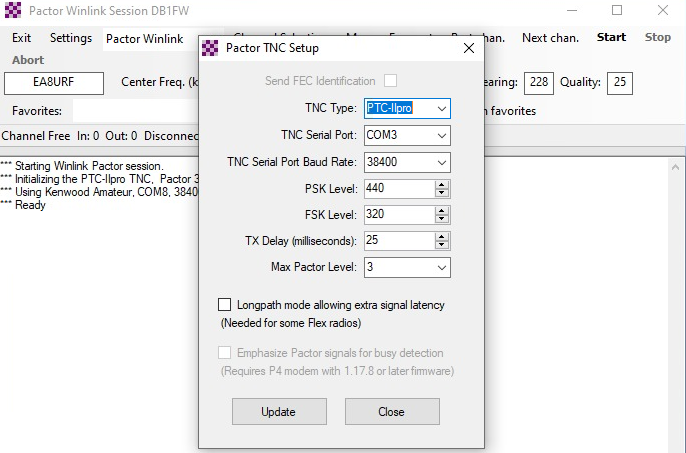Viewport: 686px width, 453px height.
Task: Close the Pactor TNC Setup dialog
Action: [469, 48]
